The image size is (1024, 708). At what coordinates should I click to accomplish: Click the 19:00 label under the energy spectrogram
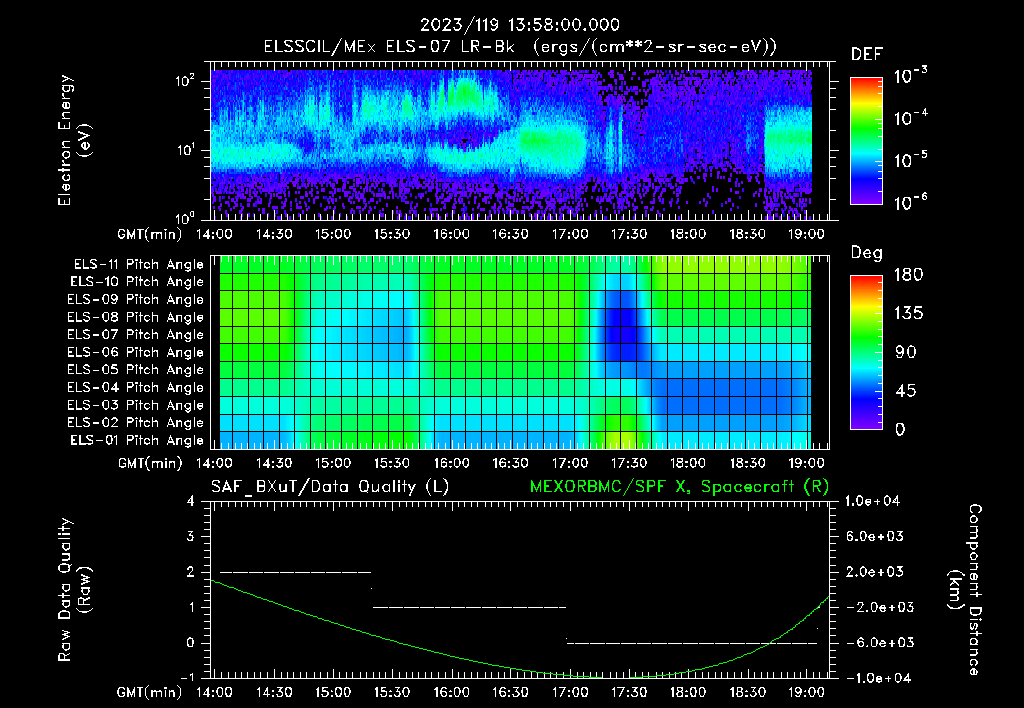[x=806, y=234]
